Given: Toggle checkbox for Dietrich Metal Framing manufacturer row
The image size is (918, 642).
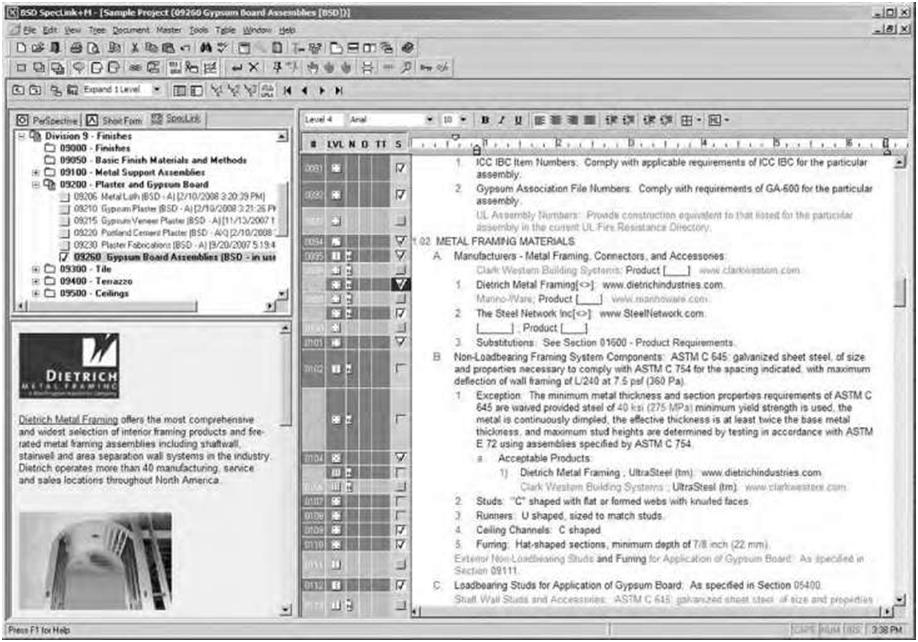Looking at the screenshot, I should (400, 284).
